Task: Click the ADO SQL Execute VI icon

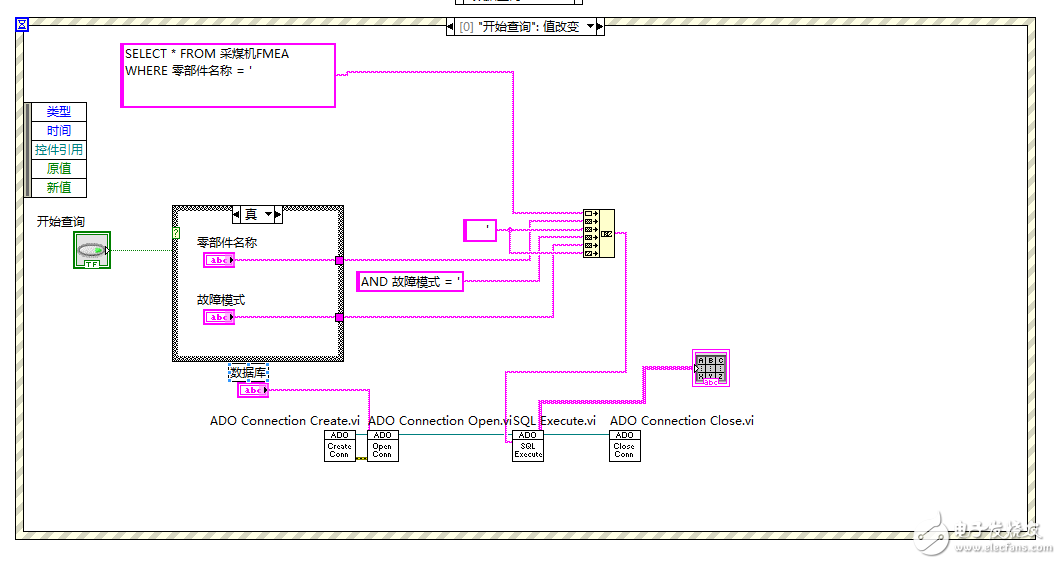Action: pos(528,446)
